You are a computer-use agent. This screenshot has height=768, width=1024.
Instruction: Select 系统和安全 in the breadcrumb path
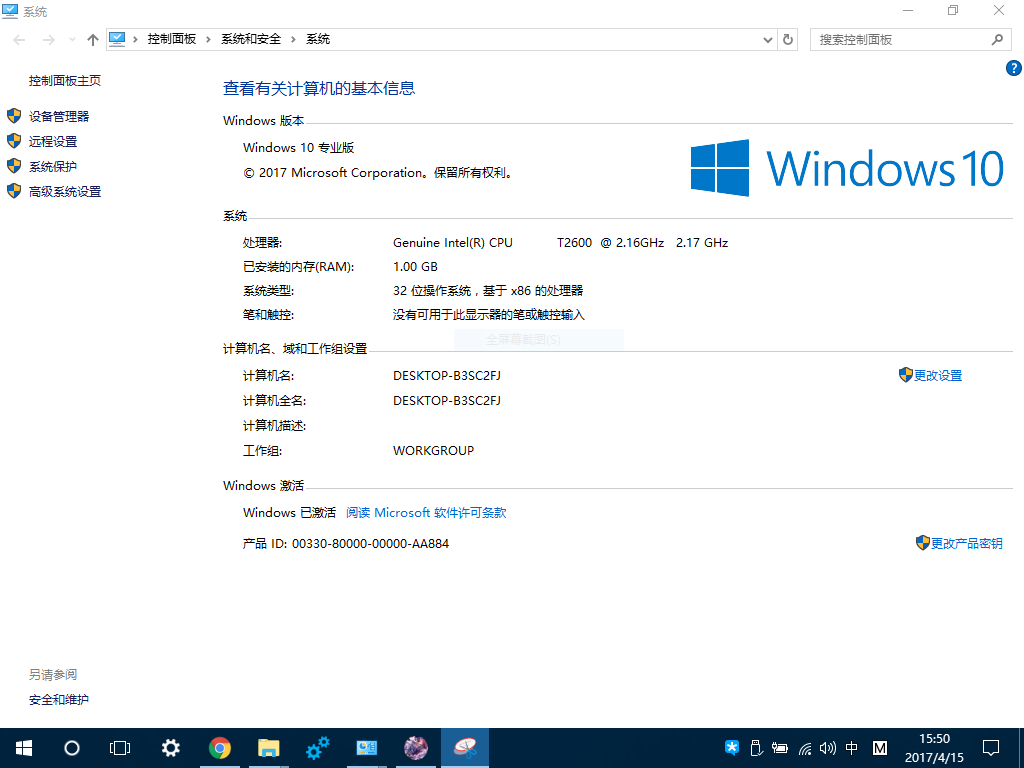pyautogui.click(x=251, y=39)
